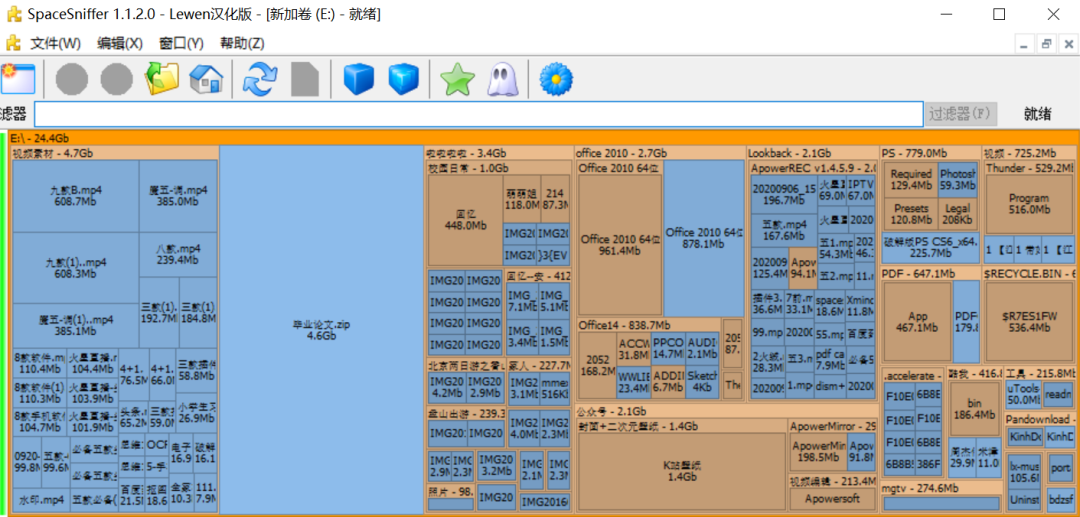1080x517 pixels.
Task: Select the Apowersoft block
Action: (x=832, y=498)
